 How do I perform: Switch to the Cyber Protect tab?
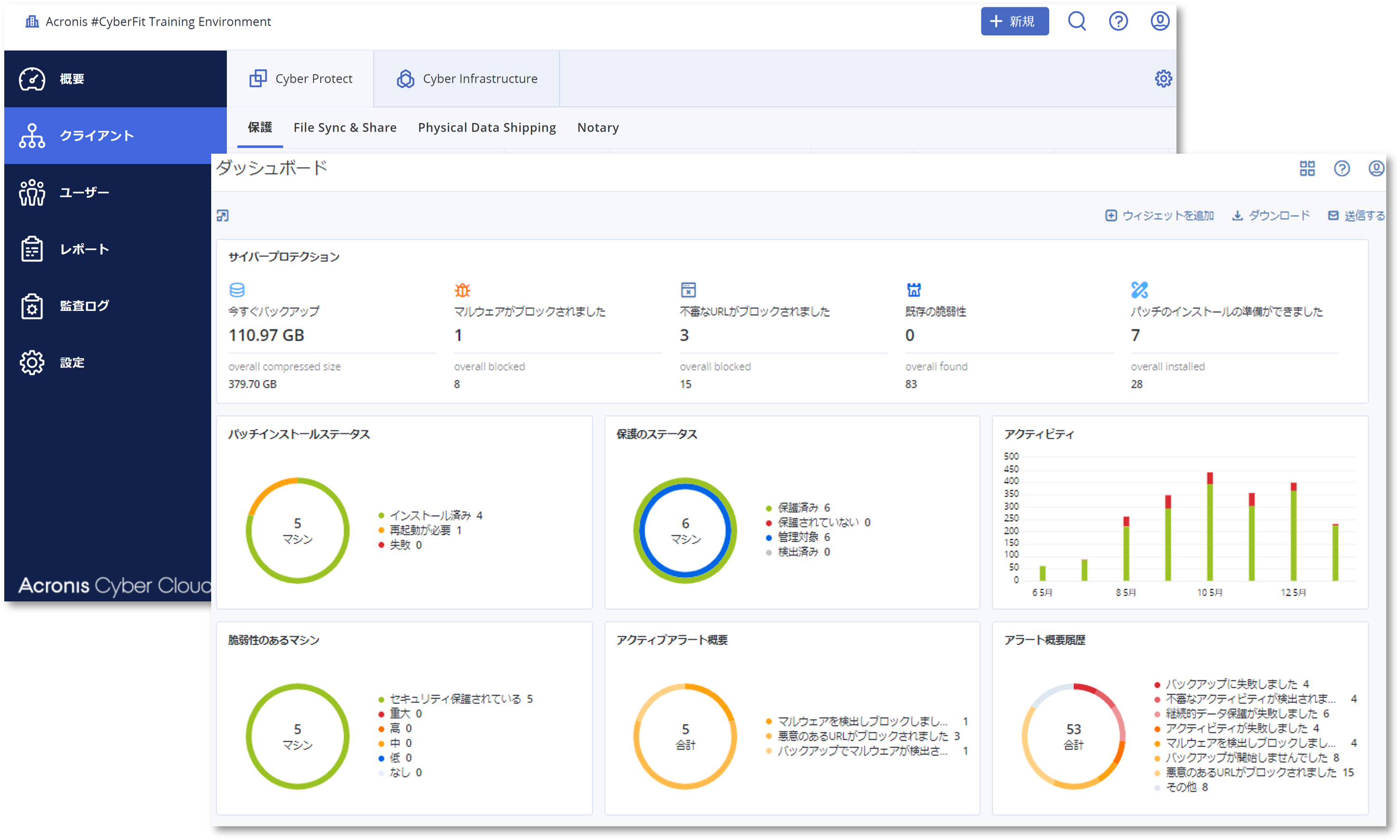point(301,79)
